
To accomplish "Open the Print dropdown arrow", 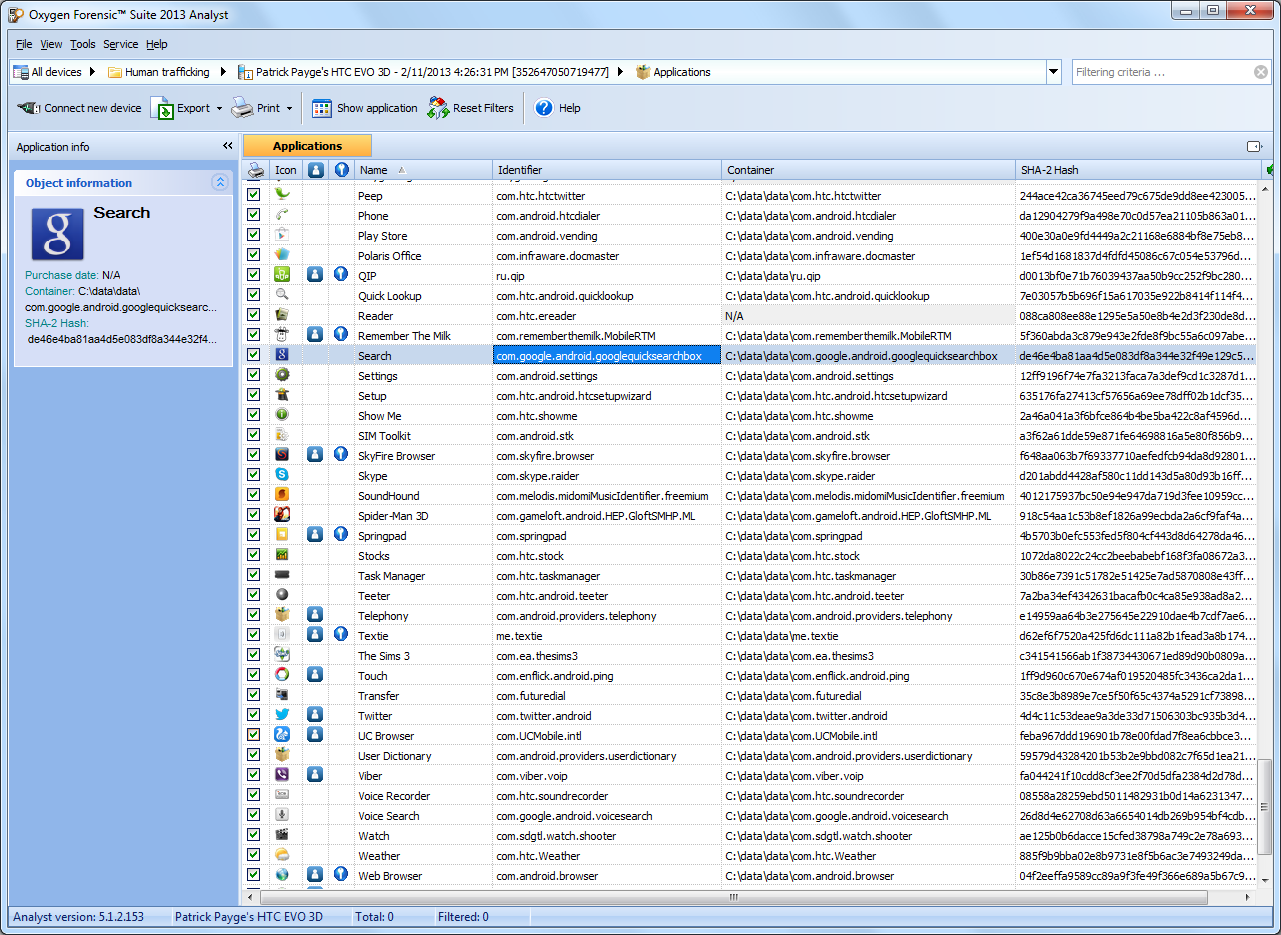I will (289, 108).
